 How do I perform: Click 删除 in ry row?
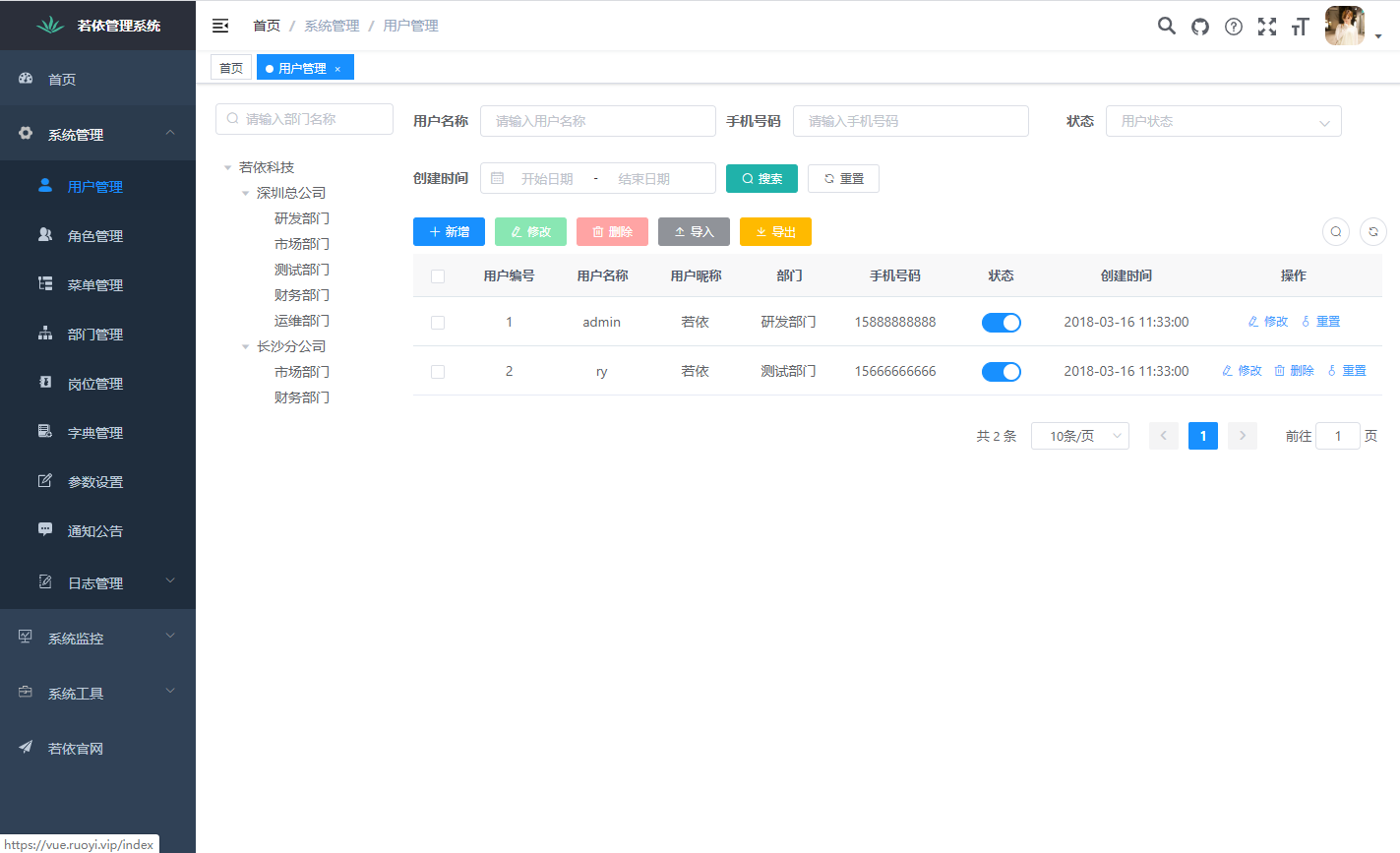click(x=1294, y=371)
